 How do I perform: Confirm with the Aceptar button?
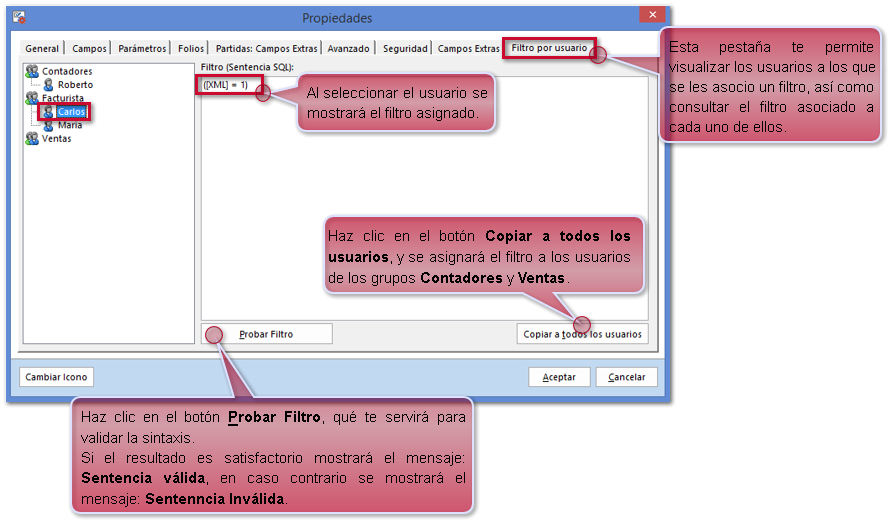coord(559,377)
